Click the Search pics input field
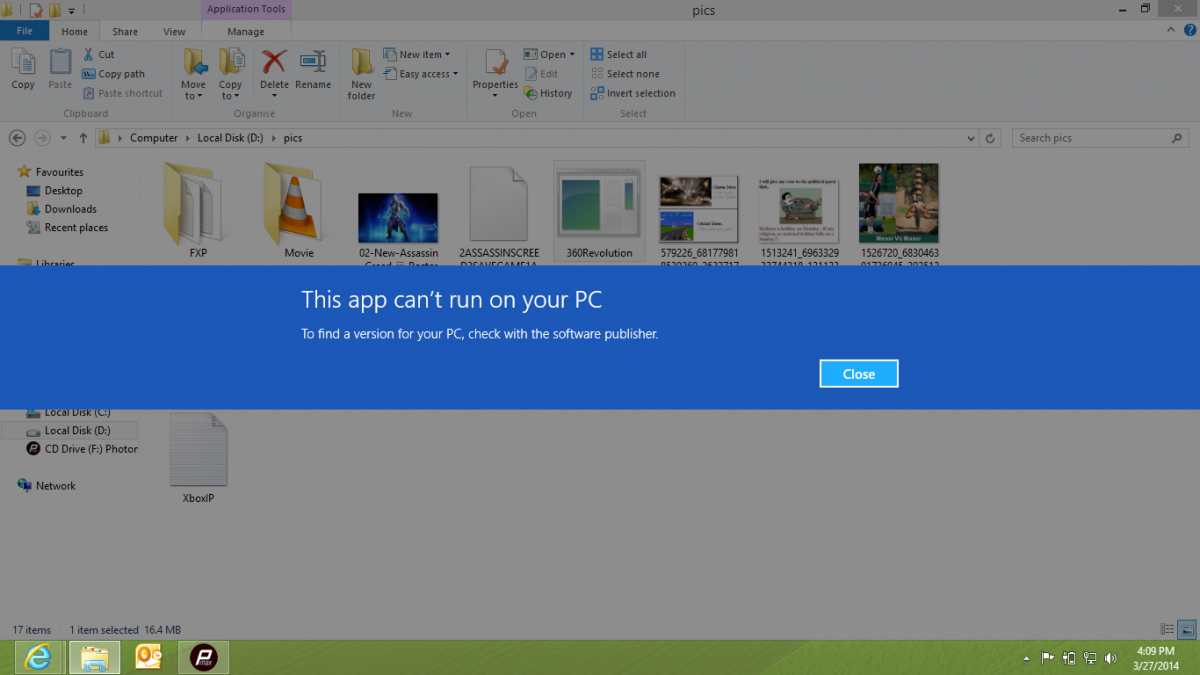 1095,138
